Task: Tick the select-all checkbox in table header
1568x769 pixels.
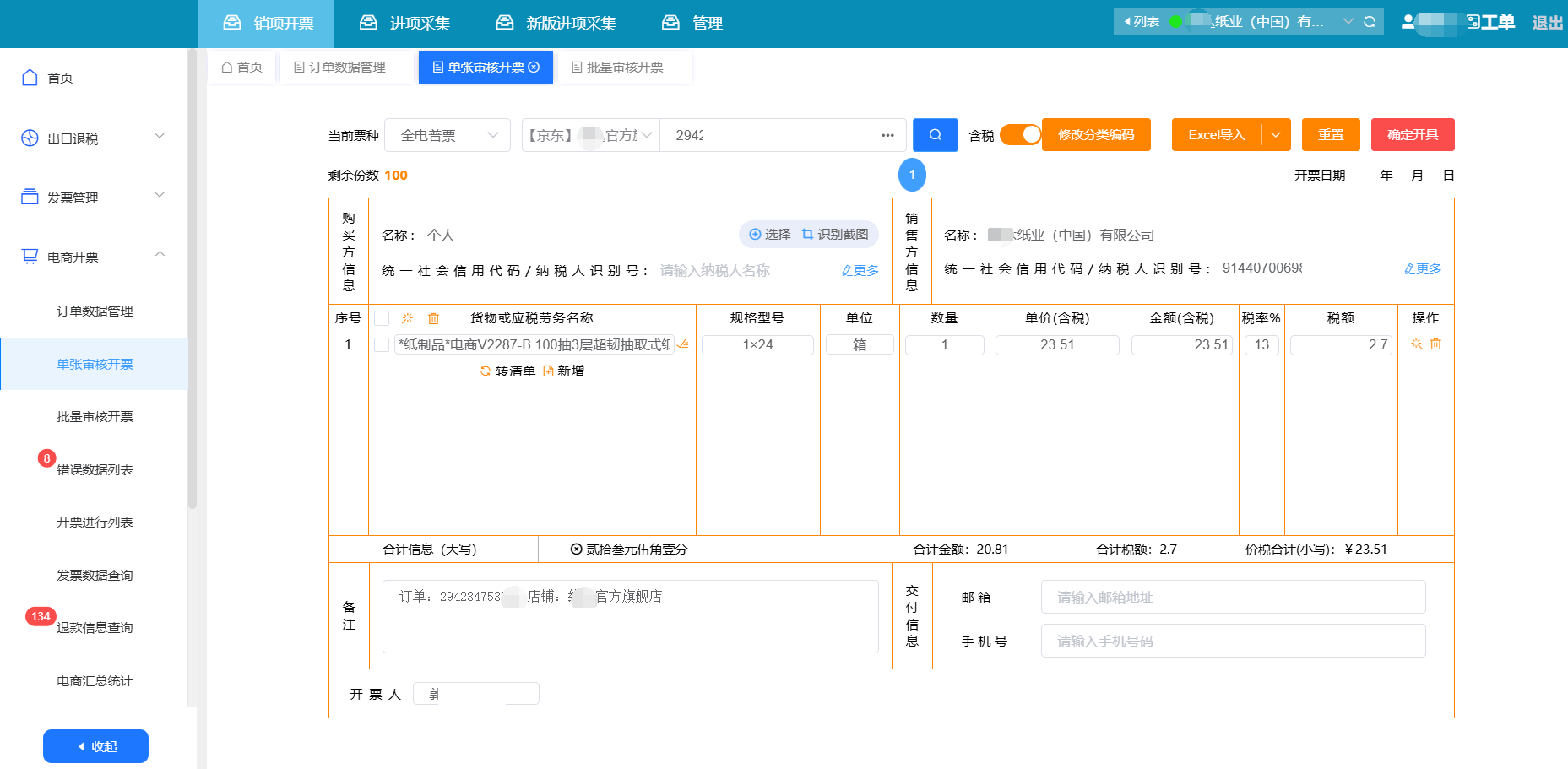Action: click(x=382, y=318)
